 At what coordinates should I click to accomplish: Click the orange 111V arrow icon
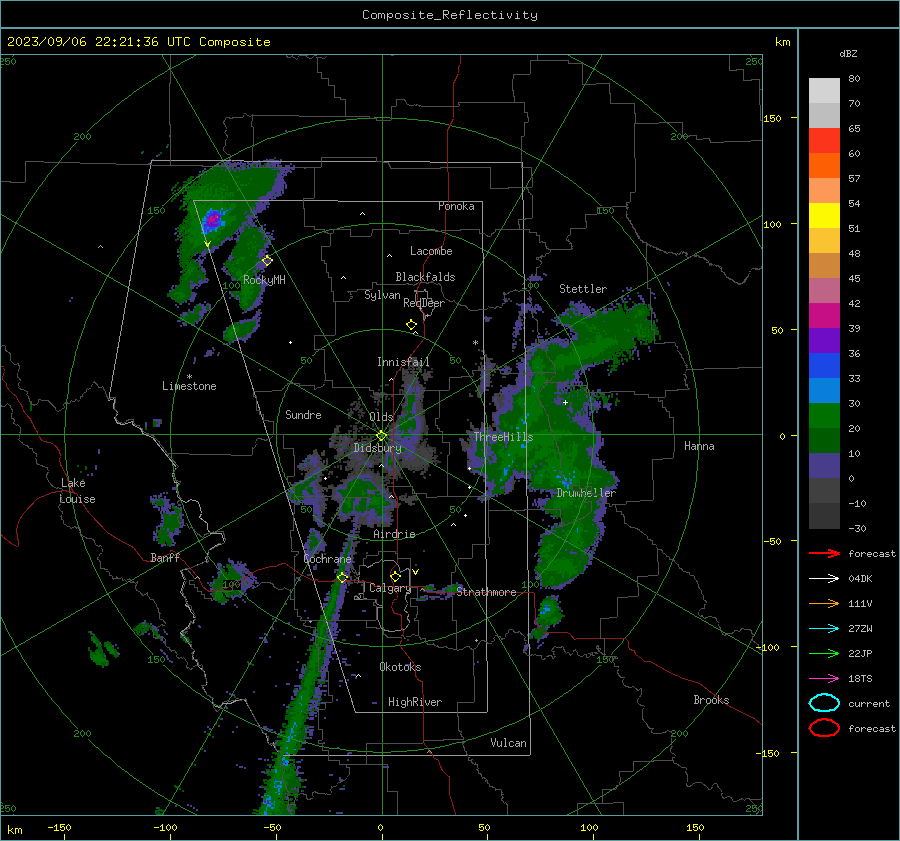pos(824,603)
